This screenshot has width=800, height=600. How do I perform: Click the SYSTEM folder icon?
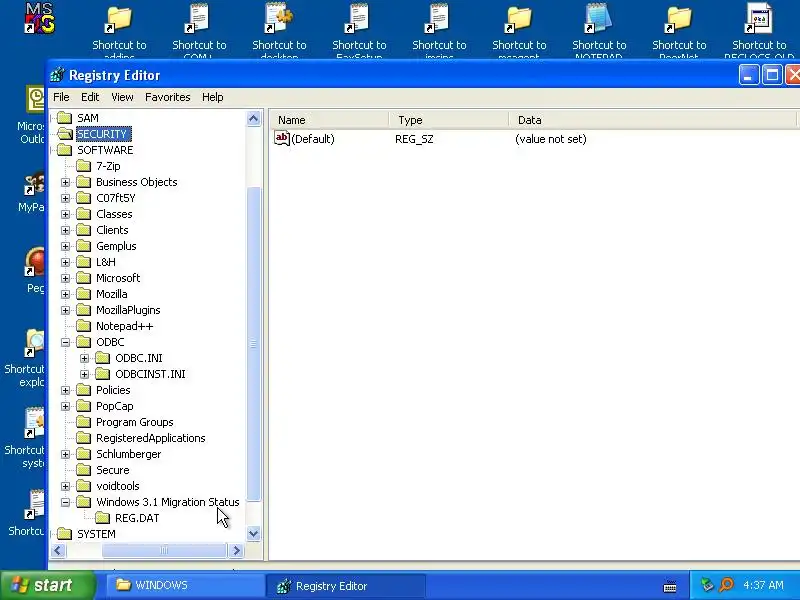64,534
